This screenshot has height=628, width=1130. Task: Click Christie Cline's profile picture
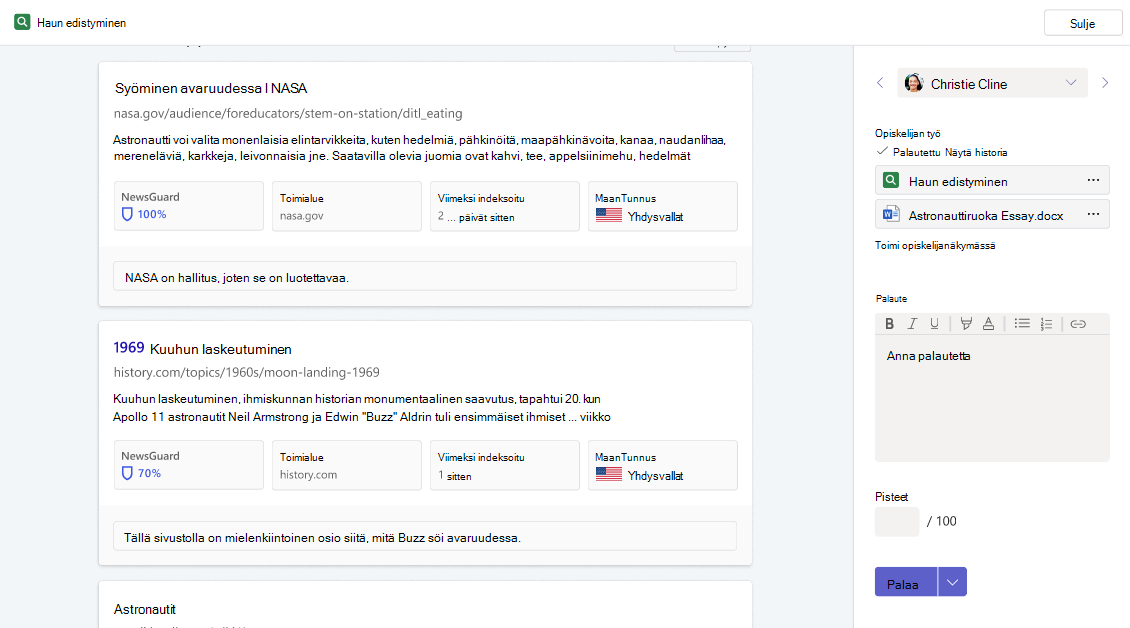pyautogui.click(x=914, y=83)
